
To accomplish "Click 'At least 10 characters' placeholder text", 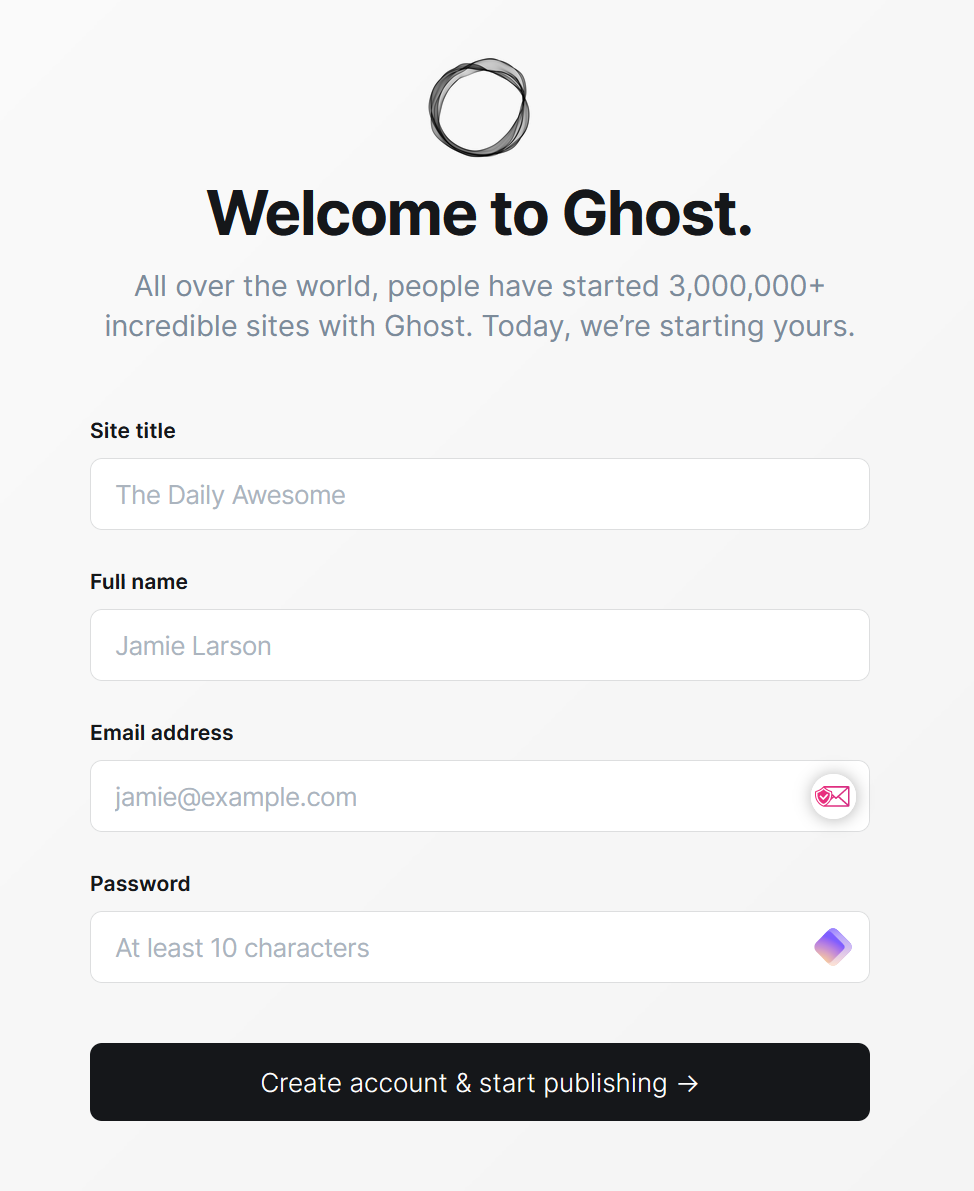I will point(242,948).
